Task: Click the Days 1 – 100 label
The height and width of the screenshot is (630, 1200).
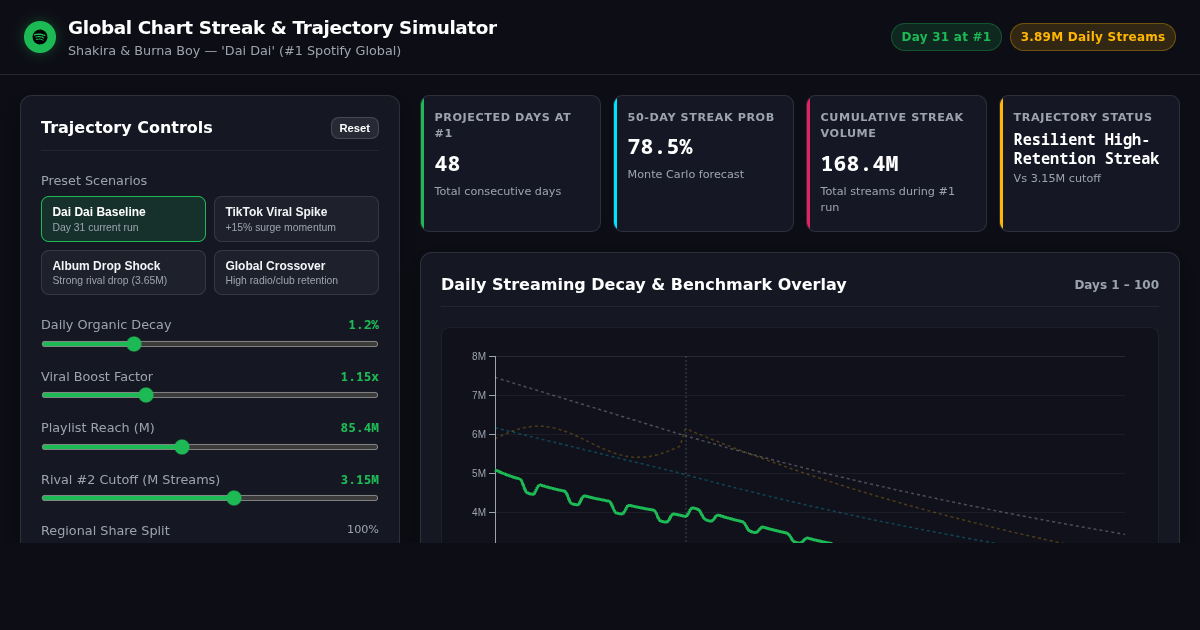Action: 1116,285
